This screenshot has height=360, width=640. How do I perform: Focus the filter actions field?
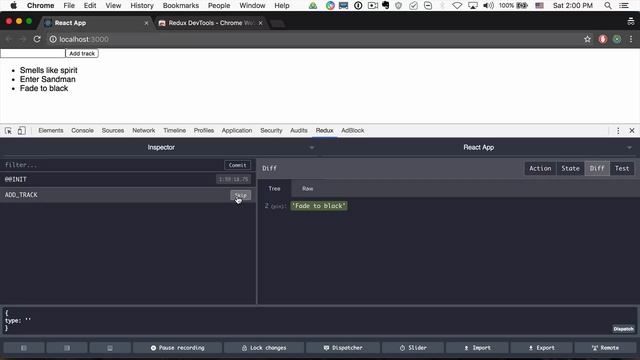112,165
